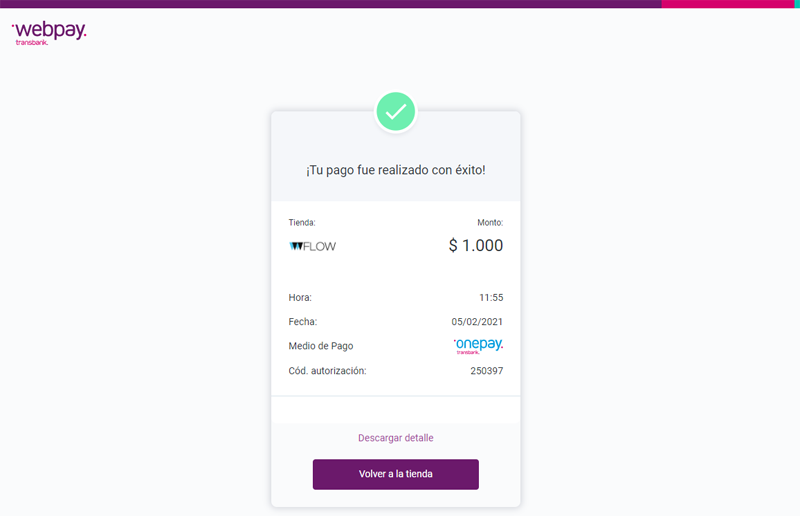Click the success message heading text
The image size is (800, 516).
tap(395, 170)
